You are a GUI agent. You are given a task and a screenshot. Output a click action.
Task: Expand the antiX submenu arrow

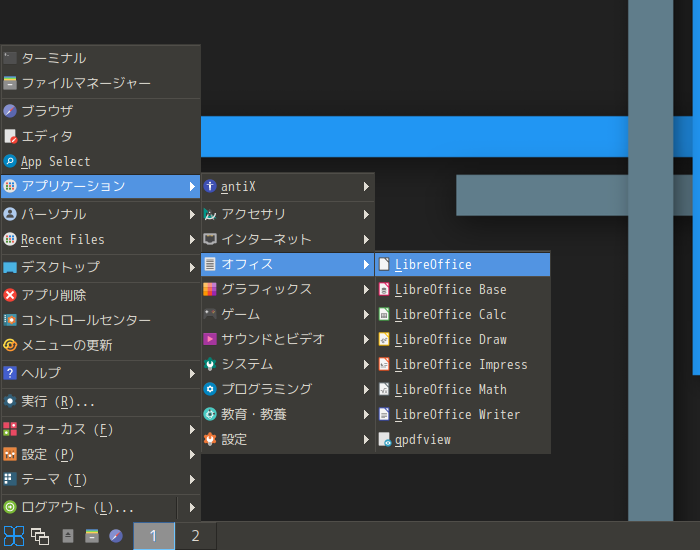pos(366,187)
